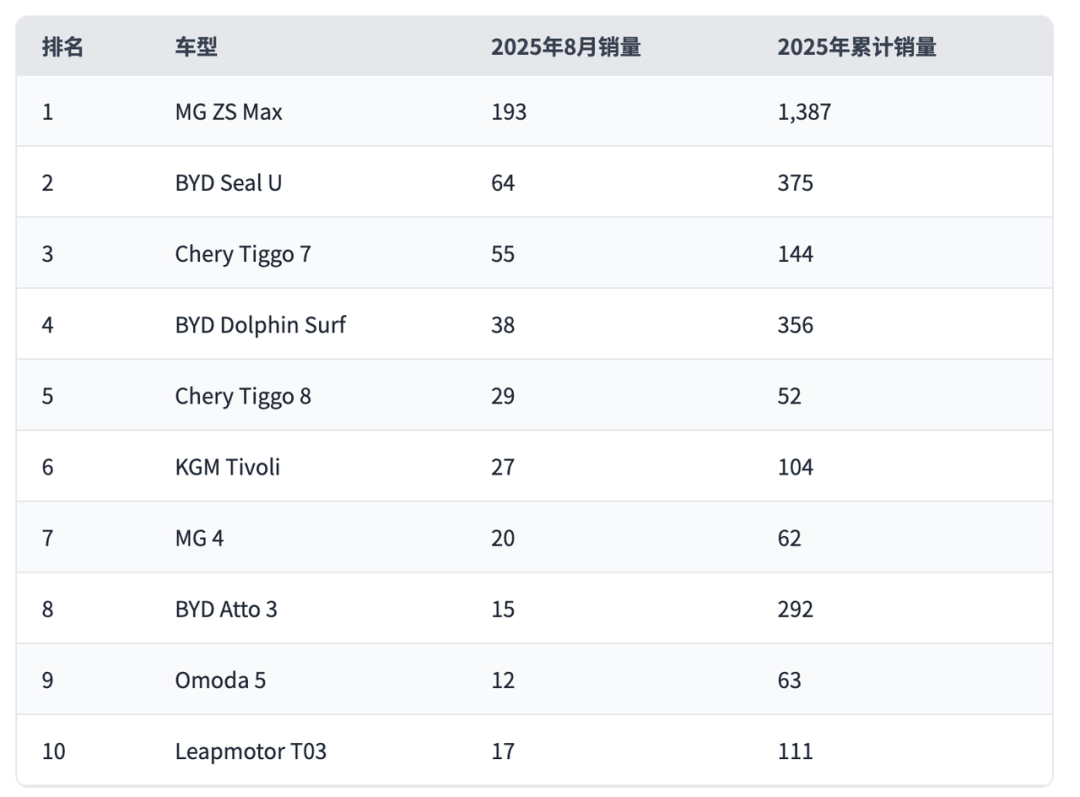This screenshot has width=1080, height=797.
Task: Click rank number 10 cell
Action: click(x=53, y=751)
